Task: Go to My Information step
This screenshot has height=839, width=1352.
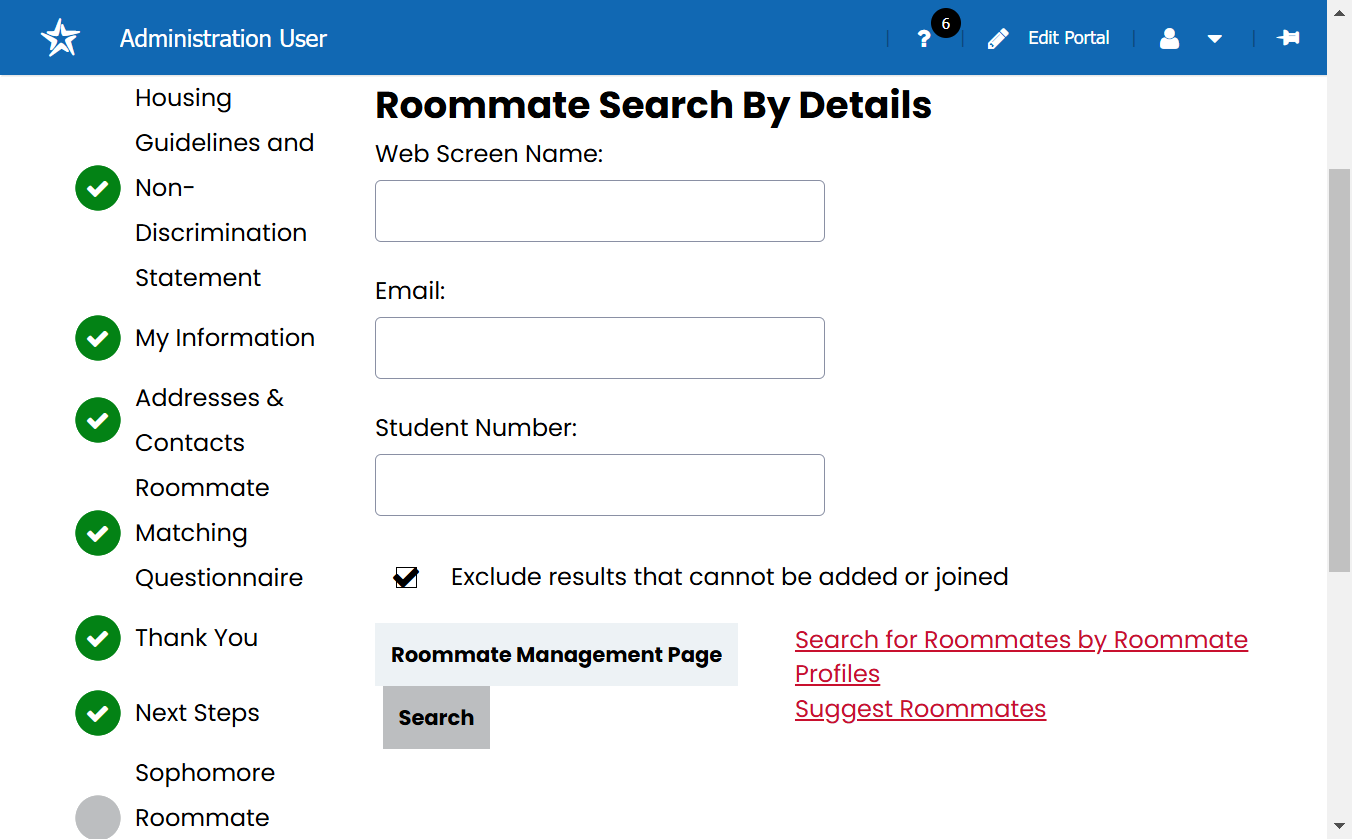Action: click(225, 338)
